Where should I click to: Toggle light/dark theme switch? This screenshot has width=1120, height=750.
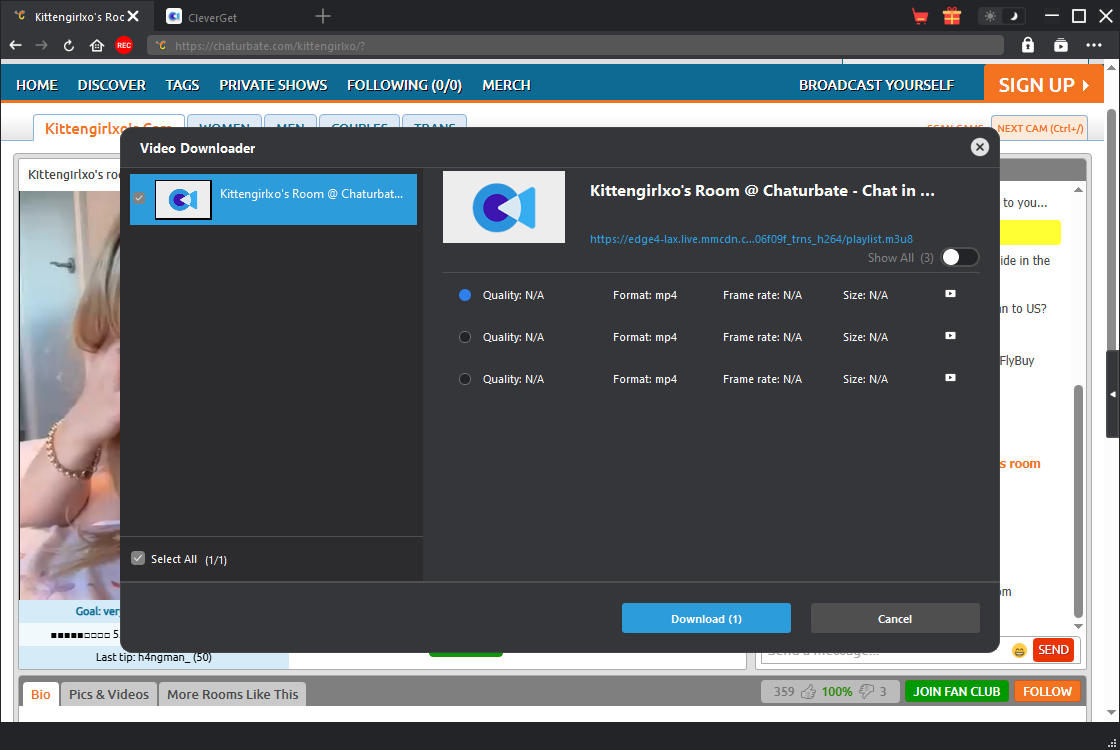pyautogui.click(x=1001, y=16)
